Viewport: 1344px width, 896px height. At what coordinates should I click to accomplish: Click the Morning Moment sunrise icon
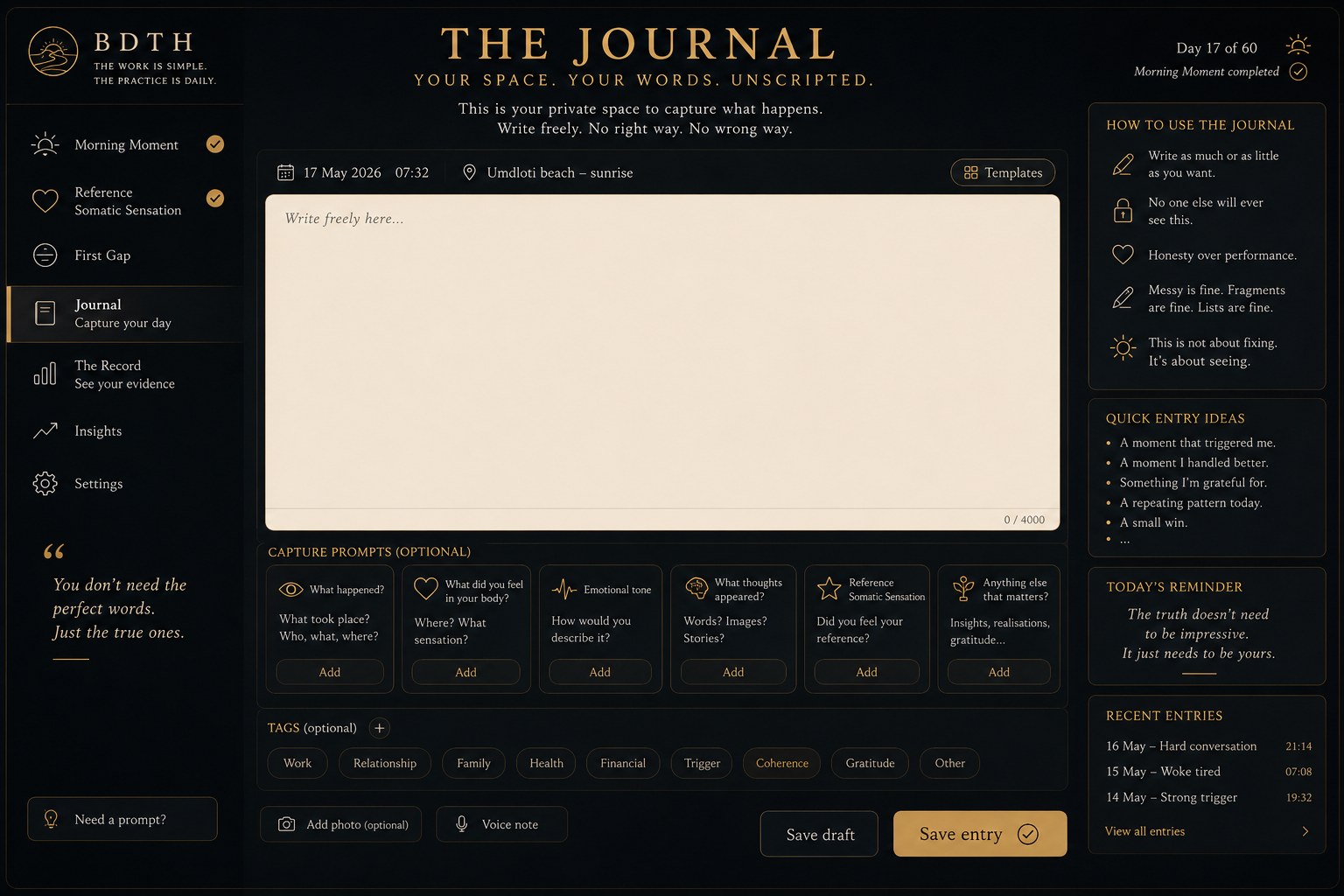[45, 144]
